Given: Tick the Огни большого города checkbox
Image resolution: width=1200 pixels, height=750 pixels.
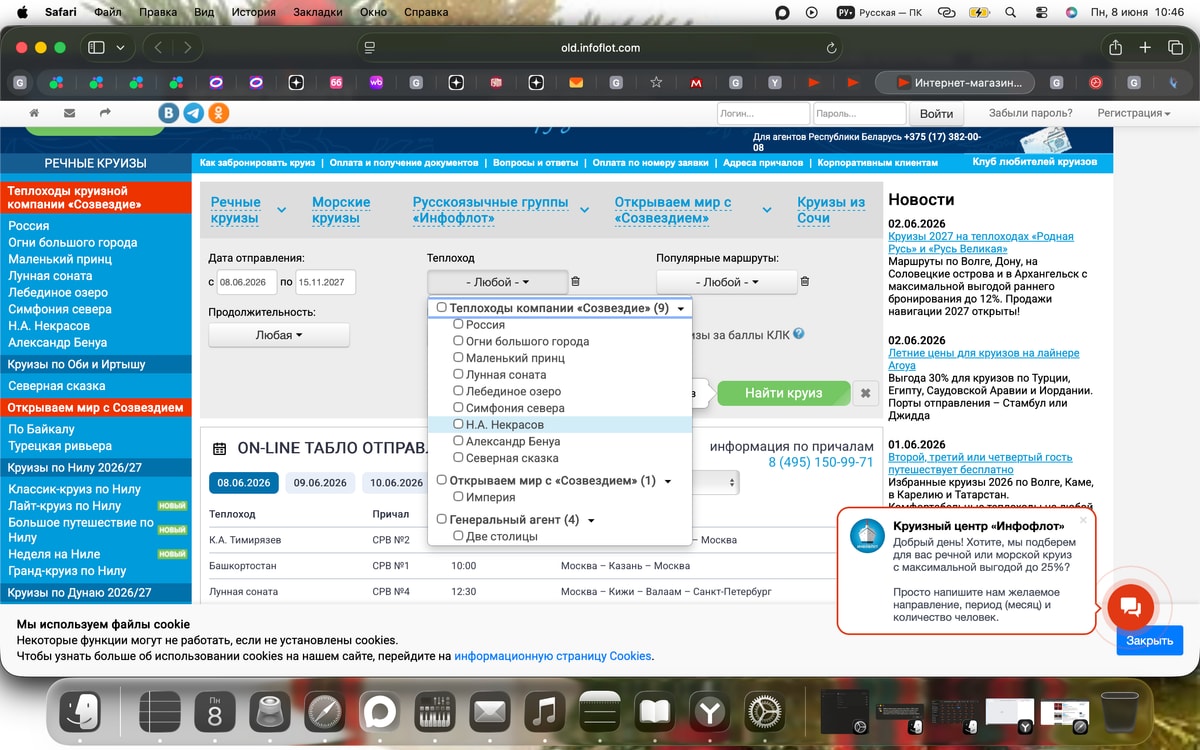Looking at the screenshot, I should coord(458,341).
